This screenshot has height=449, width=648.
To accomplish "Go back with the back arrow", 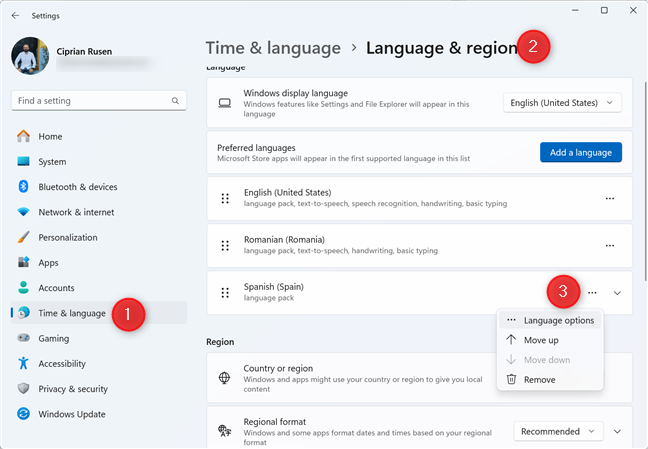I will (15, 16).
